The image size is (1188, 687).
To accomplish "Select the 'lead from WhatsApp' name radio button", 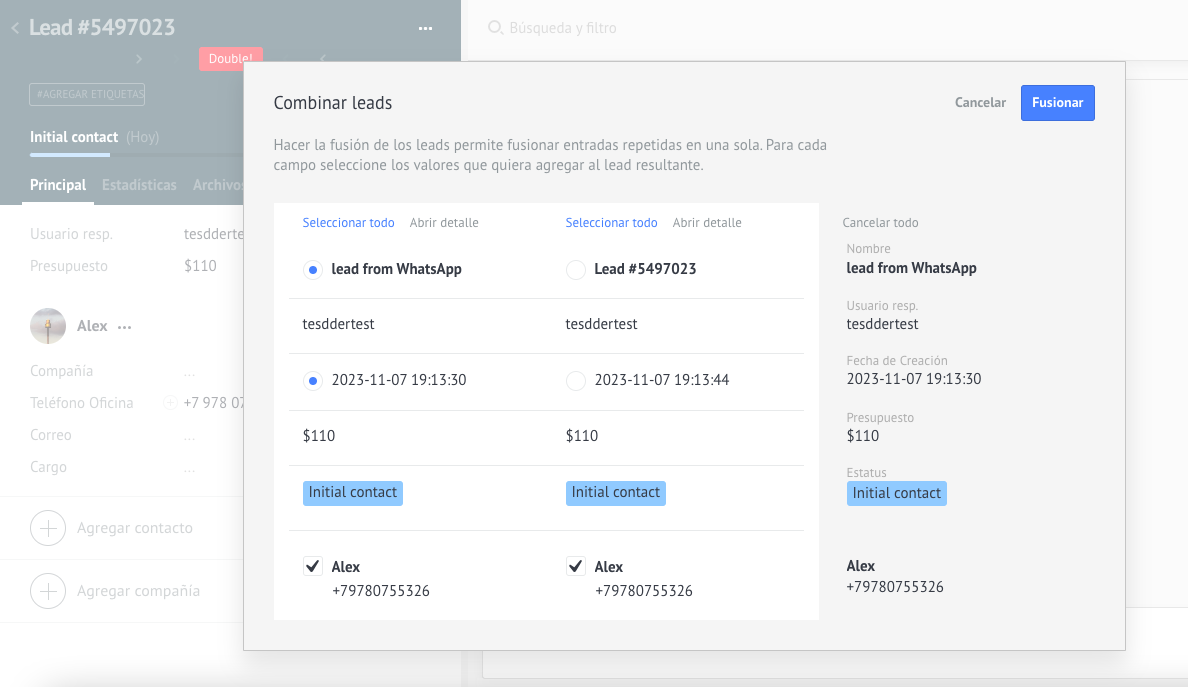I will 312,270.
